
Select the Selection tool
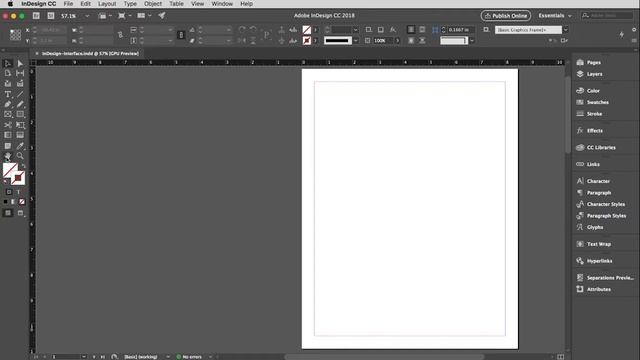point(7,63)
